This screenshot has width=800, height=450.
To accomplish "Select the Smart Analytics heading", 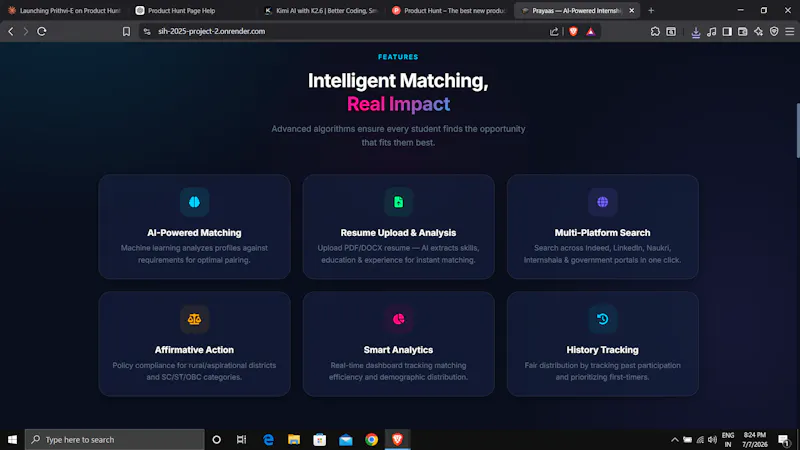I will (398, 350).
